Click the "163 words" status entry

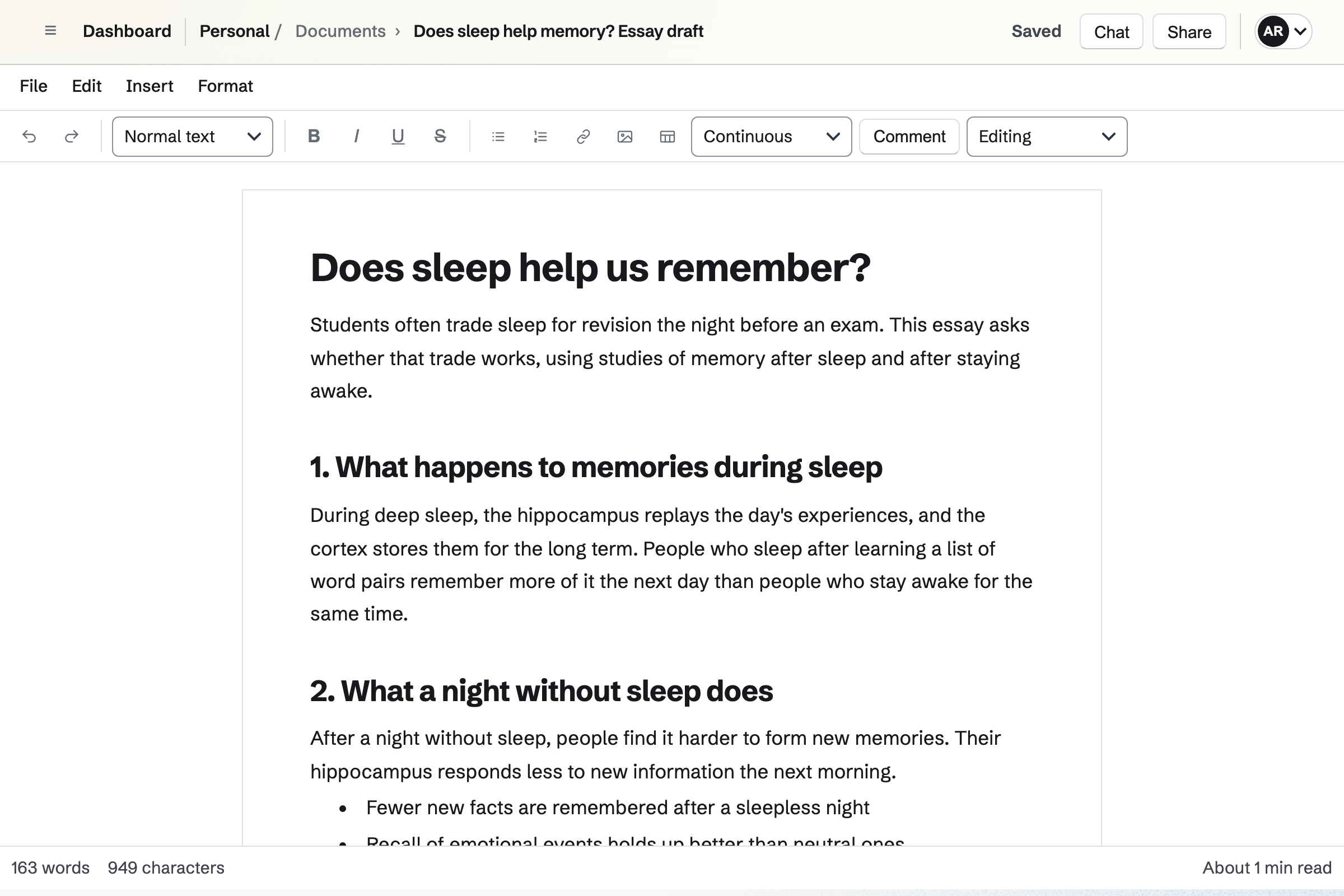(50, 868)
